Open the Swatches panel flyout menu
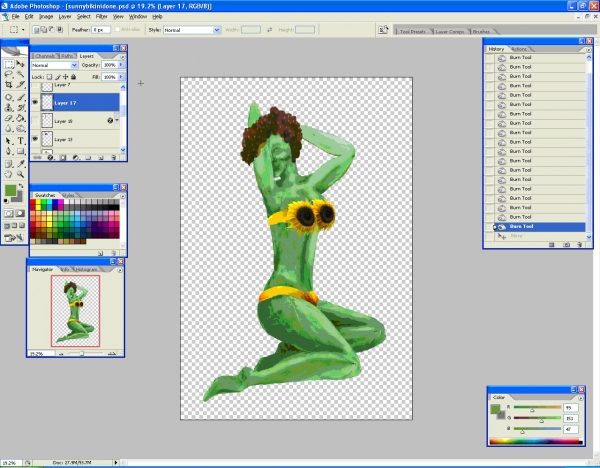This screenshot has width=600, height=468. 122,196
